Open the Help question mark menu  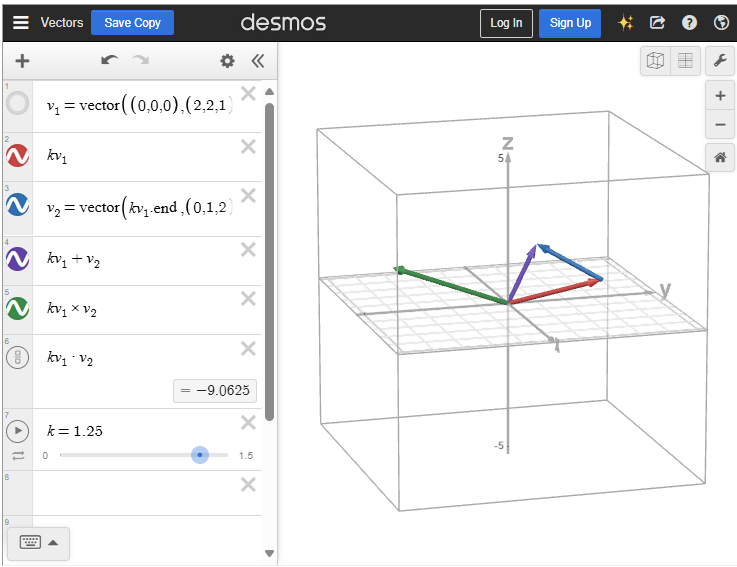click(x=689, y=22)
